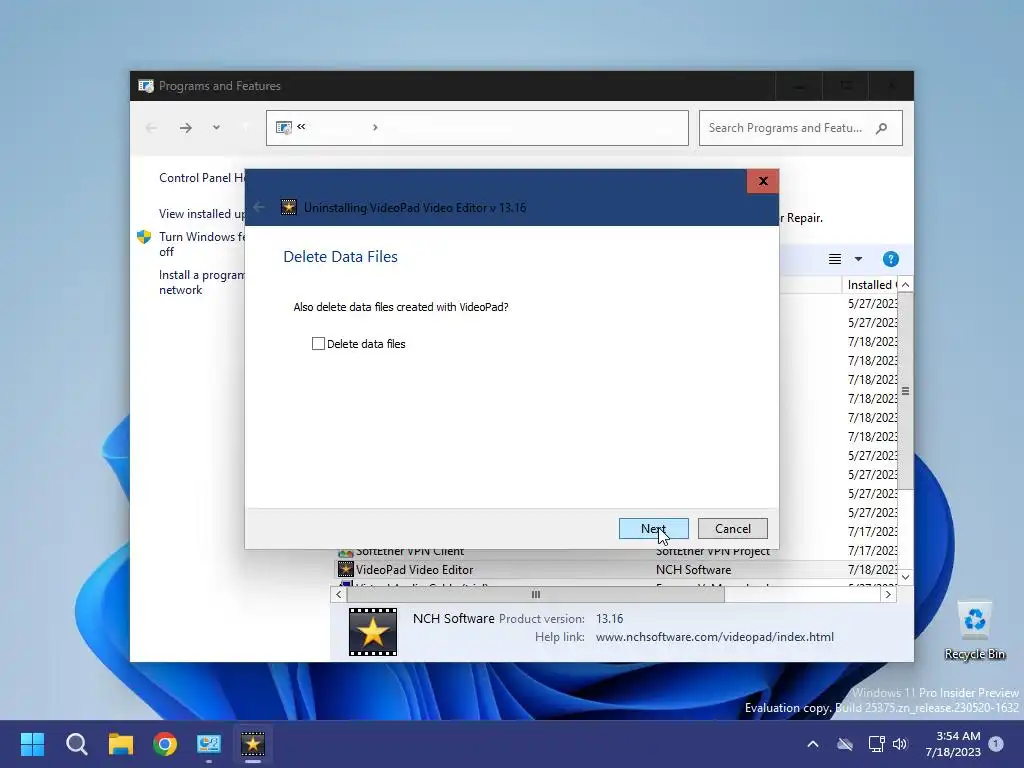This screenshot has height=768, width=1024.
Task: Open View installed updates link
Action: [202, 214]
